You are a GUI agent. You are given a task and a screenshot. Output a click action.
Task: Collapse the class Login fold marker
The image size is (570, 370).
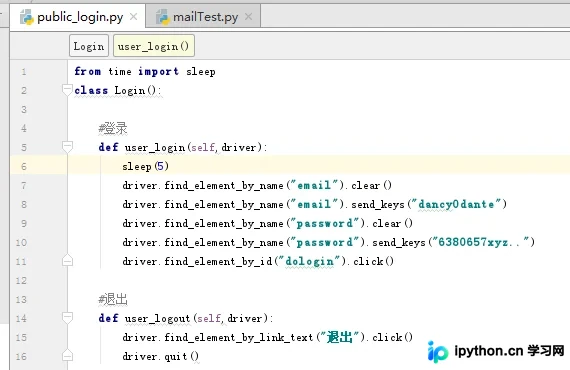[x=67, y=89]
